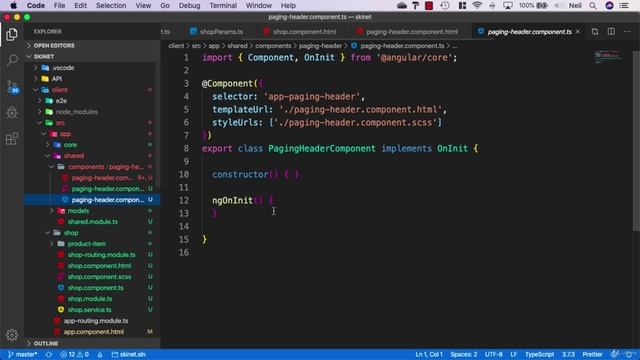Click the Open Changes icon in editor toolbar

(595, 32)
